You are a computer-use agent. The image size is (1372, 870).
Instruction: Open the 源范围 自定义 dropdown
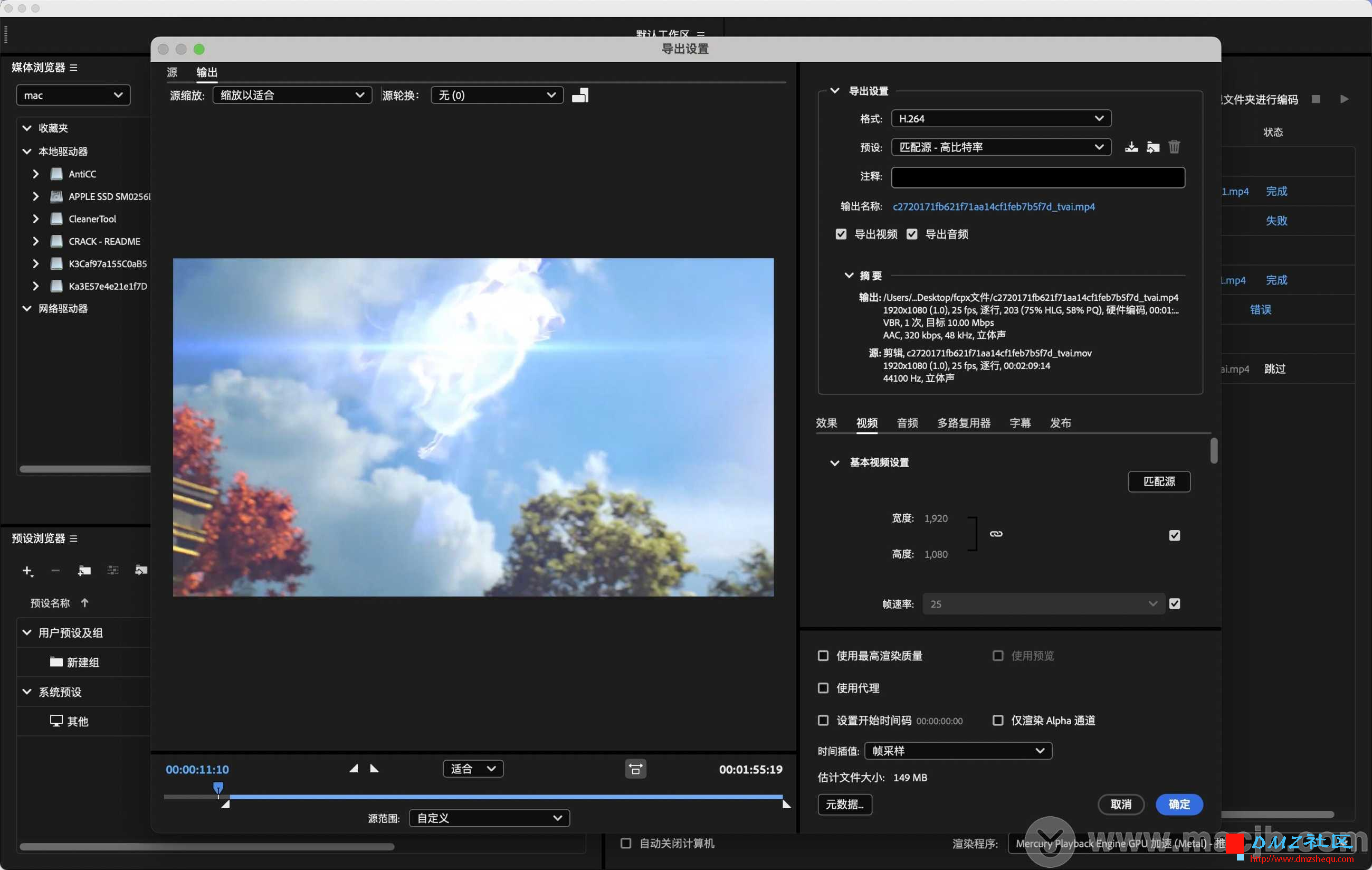click(x=489, y=818)
